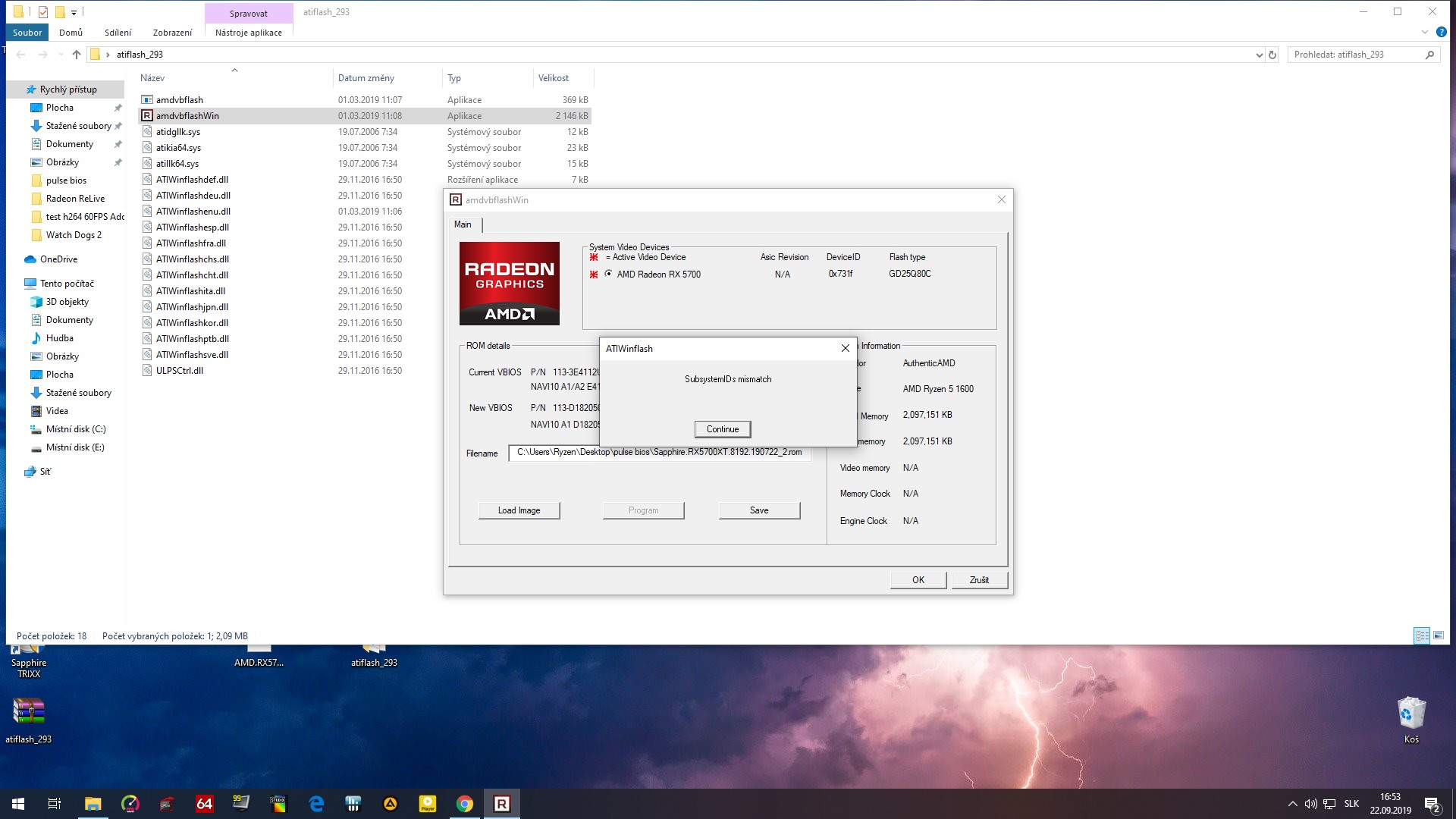Open the Windows Start menu
1456x819 pixels.
pyautogui.click(x=18, y=804)
